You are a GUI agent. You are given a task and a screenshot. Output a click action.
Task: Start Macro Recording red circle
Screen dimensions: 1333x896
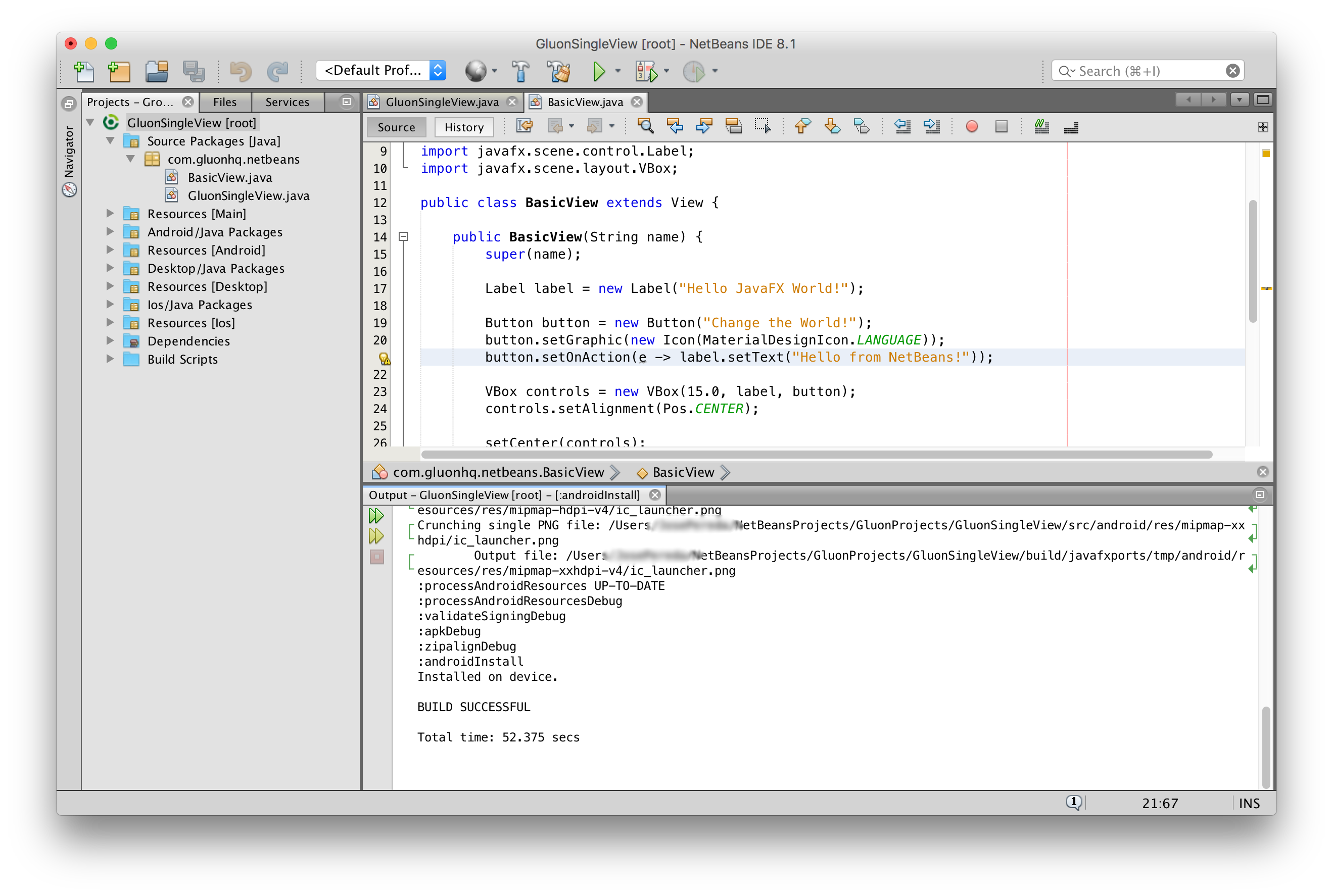coord(972,126)
